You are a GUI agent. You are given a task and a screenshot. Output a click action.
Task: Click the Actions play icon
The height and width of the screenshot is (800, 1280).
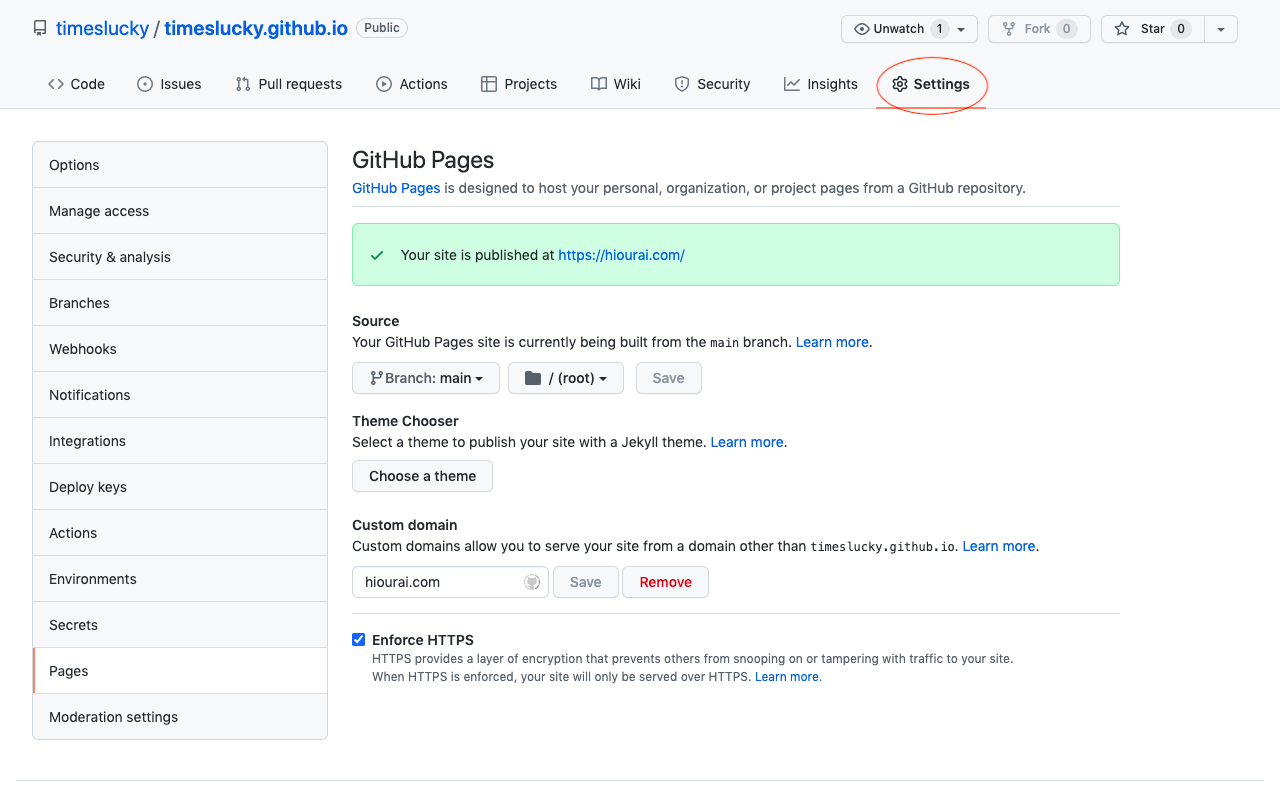coord(384,84)
